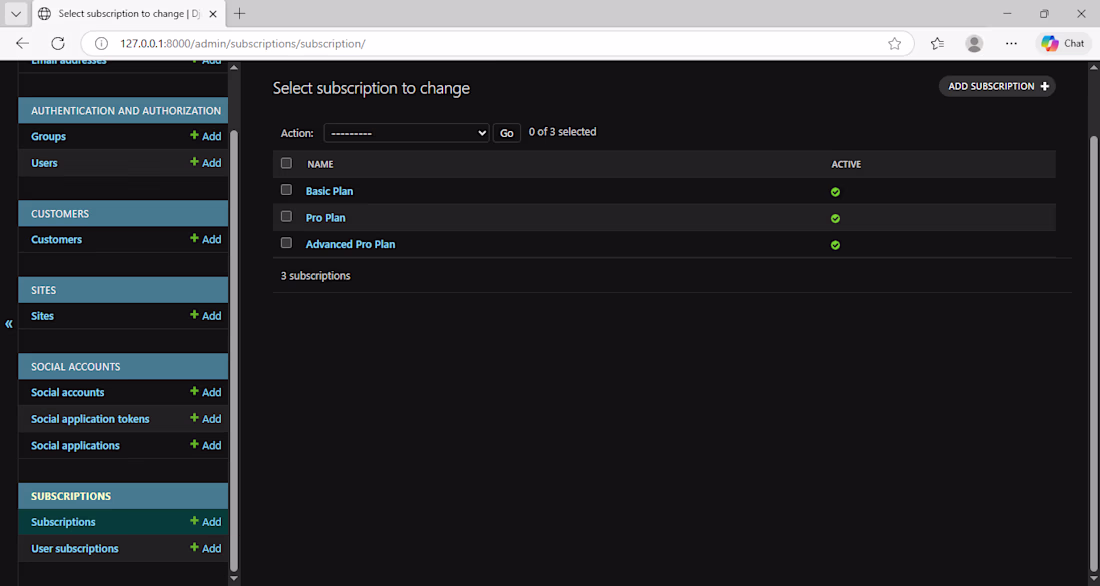Open the tab search dropdown arrow
Image resolution: width=1100 pixels, height=586 pixels.
click(15, 13)
